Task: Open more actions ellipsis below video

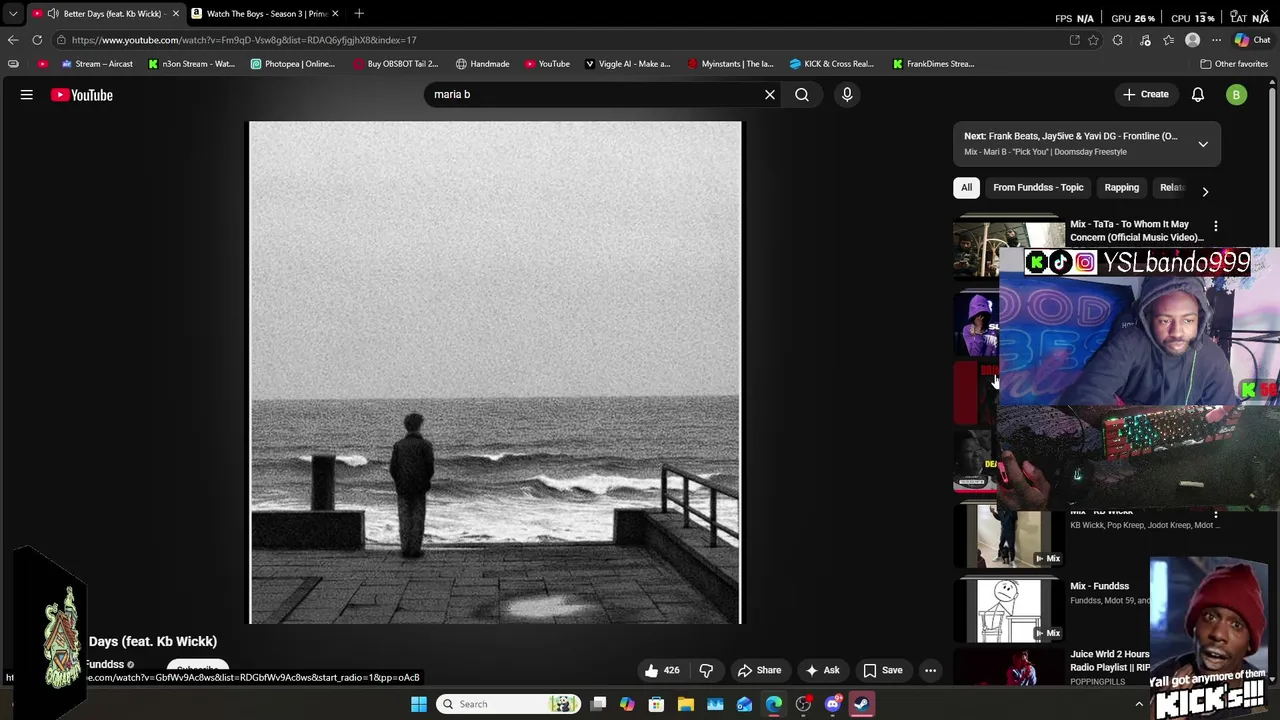Action: click(930, 670)
